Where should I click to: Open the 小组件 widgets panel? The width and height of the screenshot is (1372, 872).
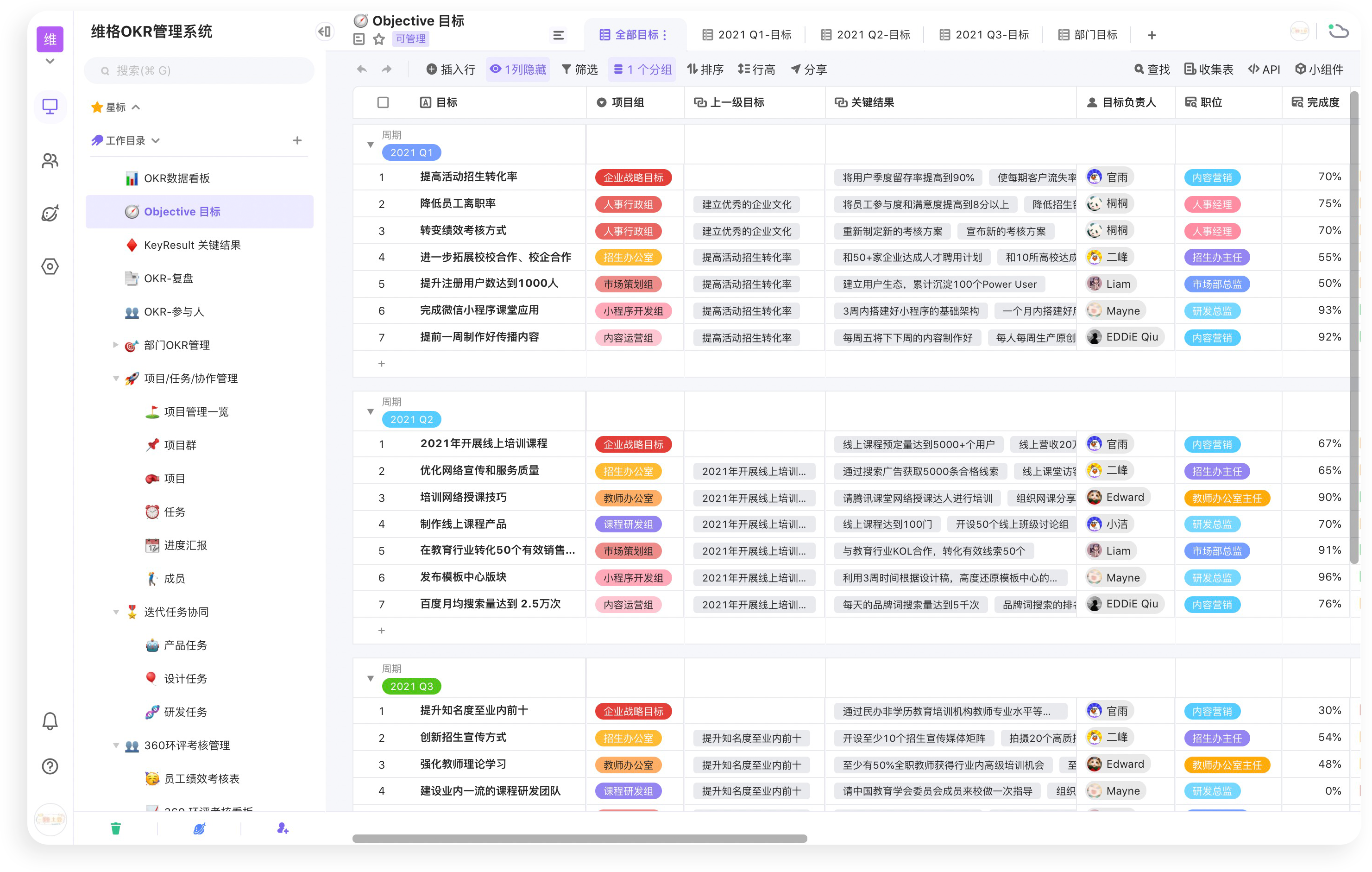[x=1319, y=69]
